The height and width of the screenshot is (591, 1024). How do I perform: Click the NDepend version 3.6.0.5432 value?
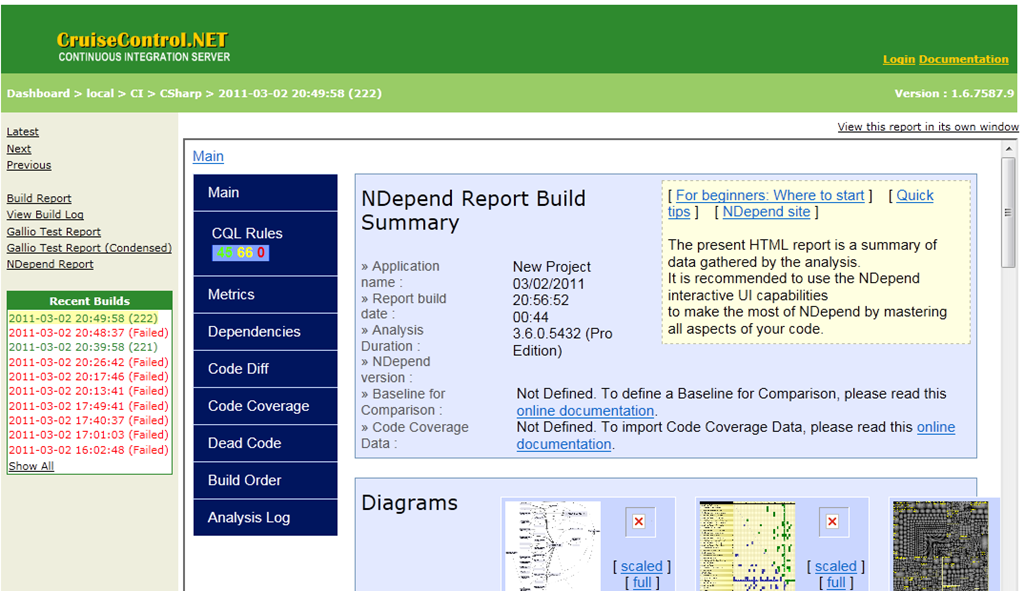click(562, 342)
